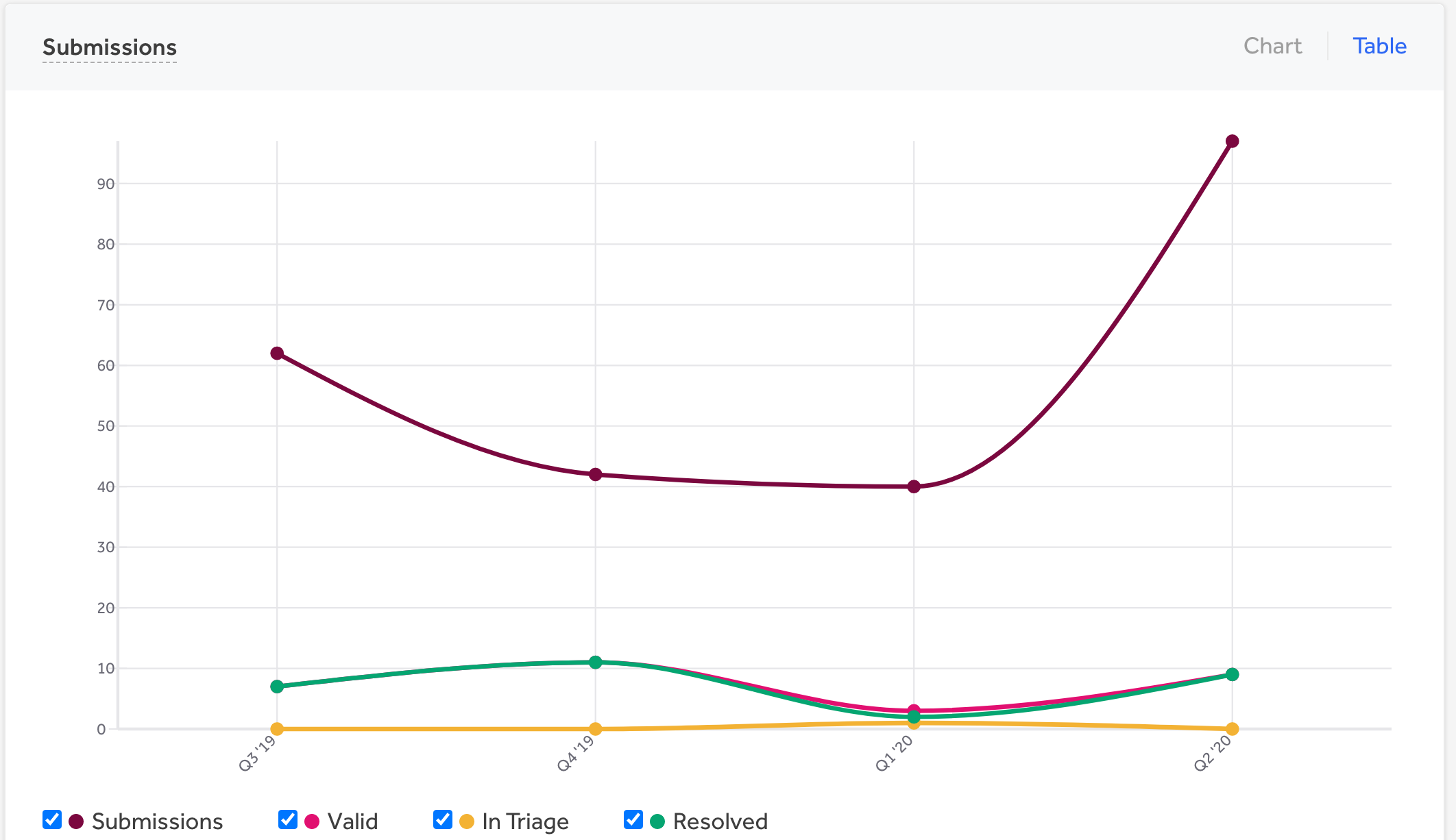Select the peak Submissions data point at Q2 '20
This screenshot has width=1456, height=840.
tap(1232, 142)
